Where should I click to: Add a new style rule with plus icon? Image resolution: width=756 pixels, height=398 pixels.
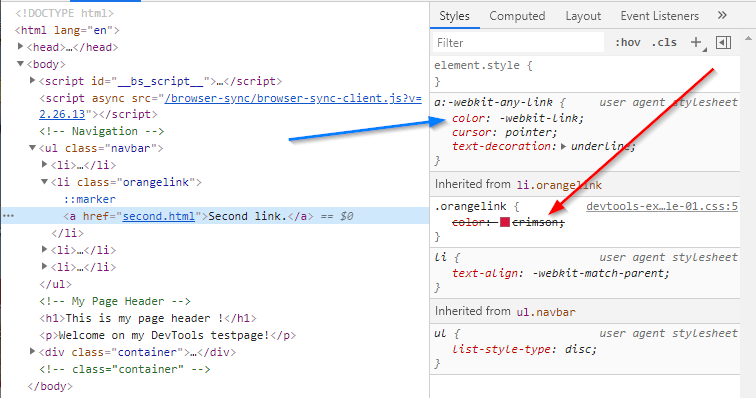click(x=696, y=42)
